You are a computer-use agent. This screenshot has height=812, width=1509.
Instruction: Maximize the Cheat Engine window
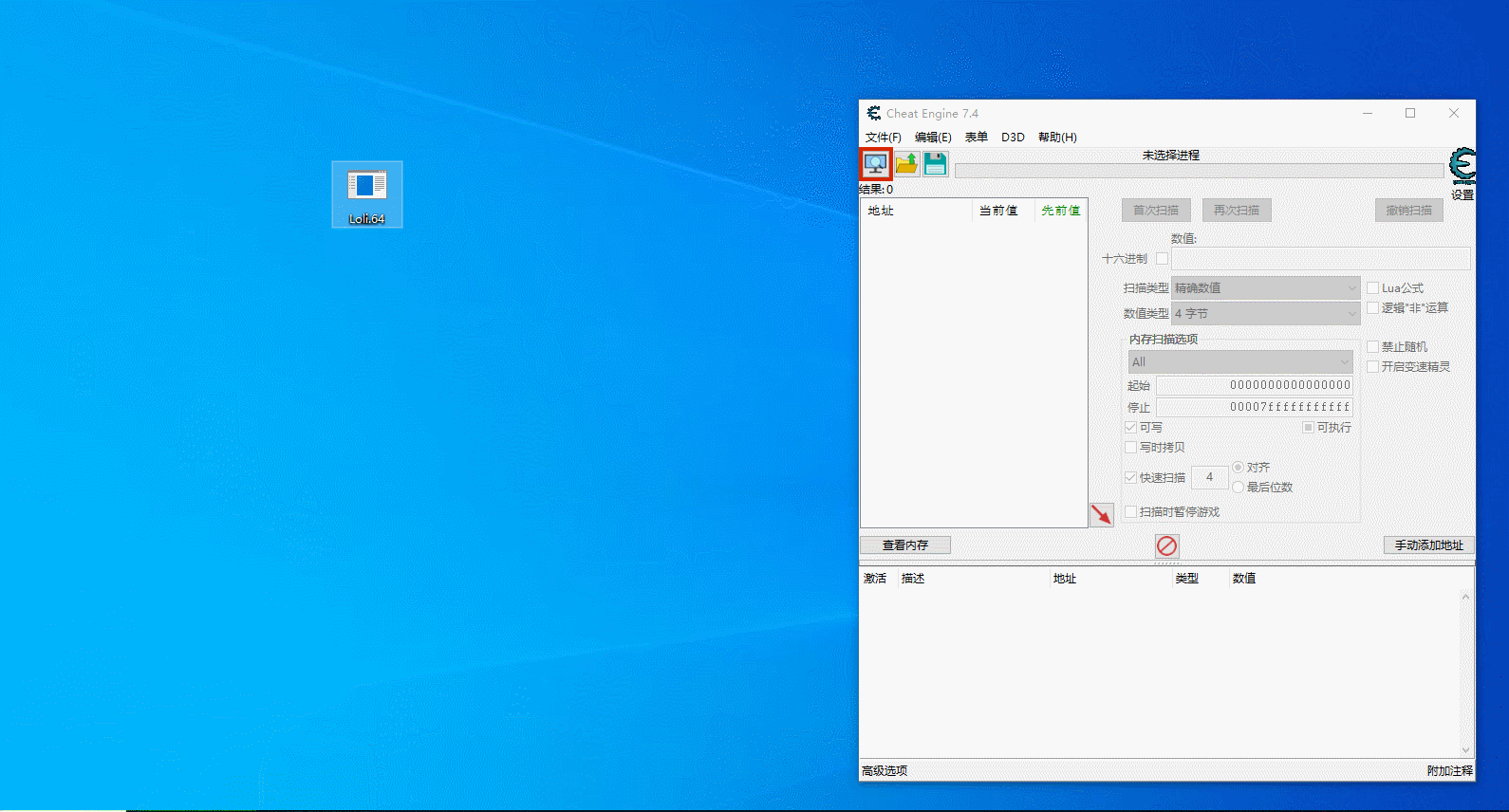(x=1410, y=113)
